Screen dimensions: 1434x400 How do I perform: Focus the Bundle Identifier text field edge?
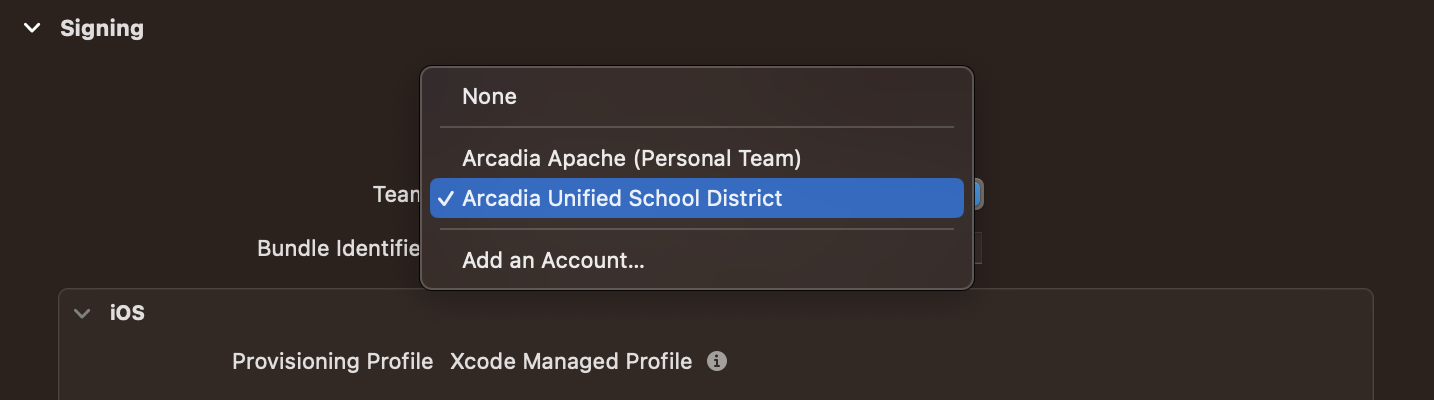click(x=977, y=248)
